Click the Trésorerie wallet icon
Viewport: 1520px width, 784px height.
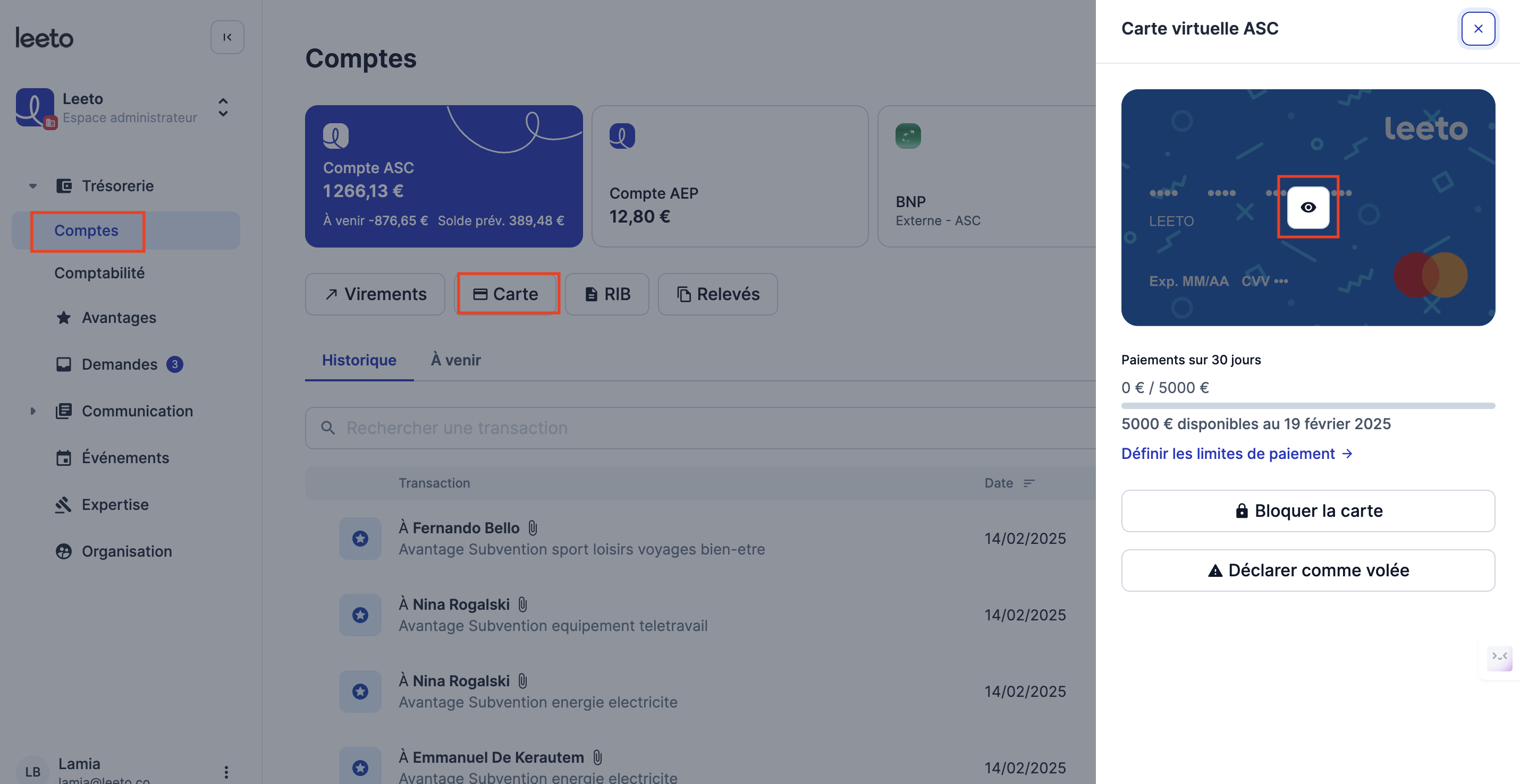[64, 186]
